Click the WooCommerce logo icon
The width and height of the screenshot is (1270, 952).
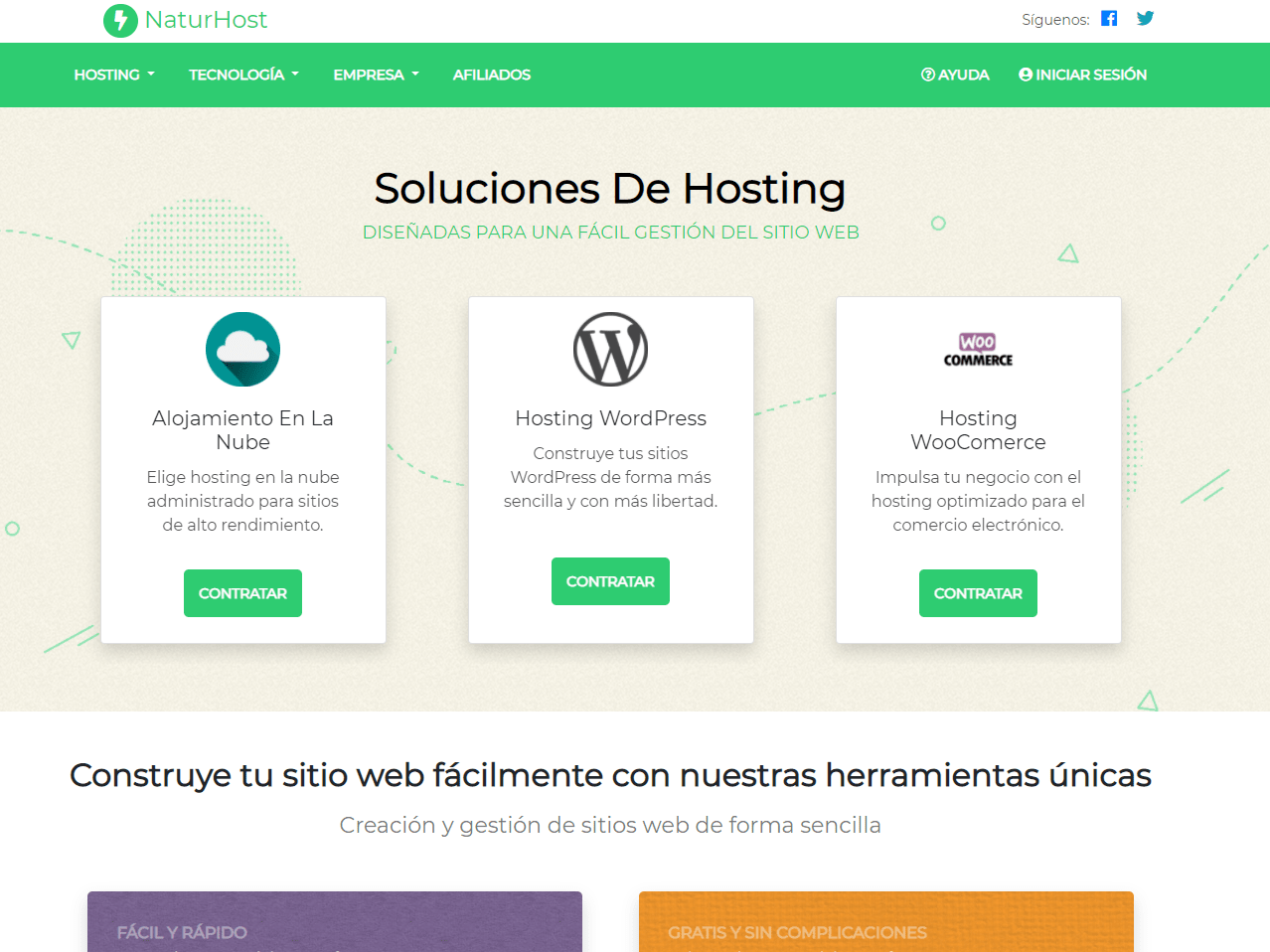[978, 350]
